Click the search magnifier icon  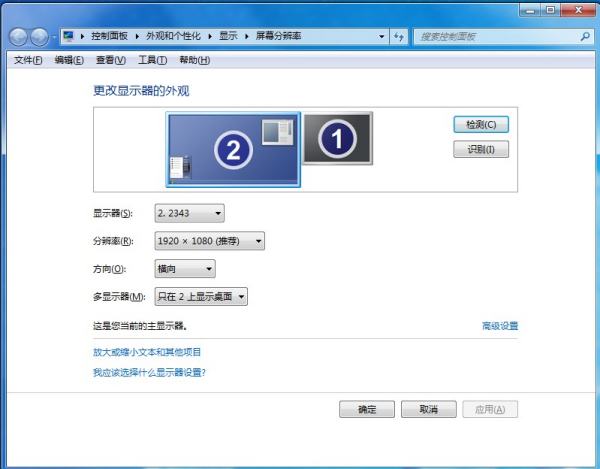pos(585,37)
